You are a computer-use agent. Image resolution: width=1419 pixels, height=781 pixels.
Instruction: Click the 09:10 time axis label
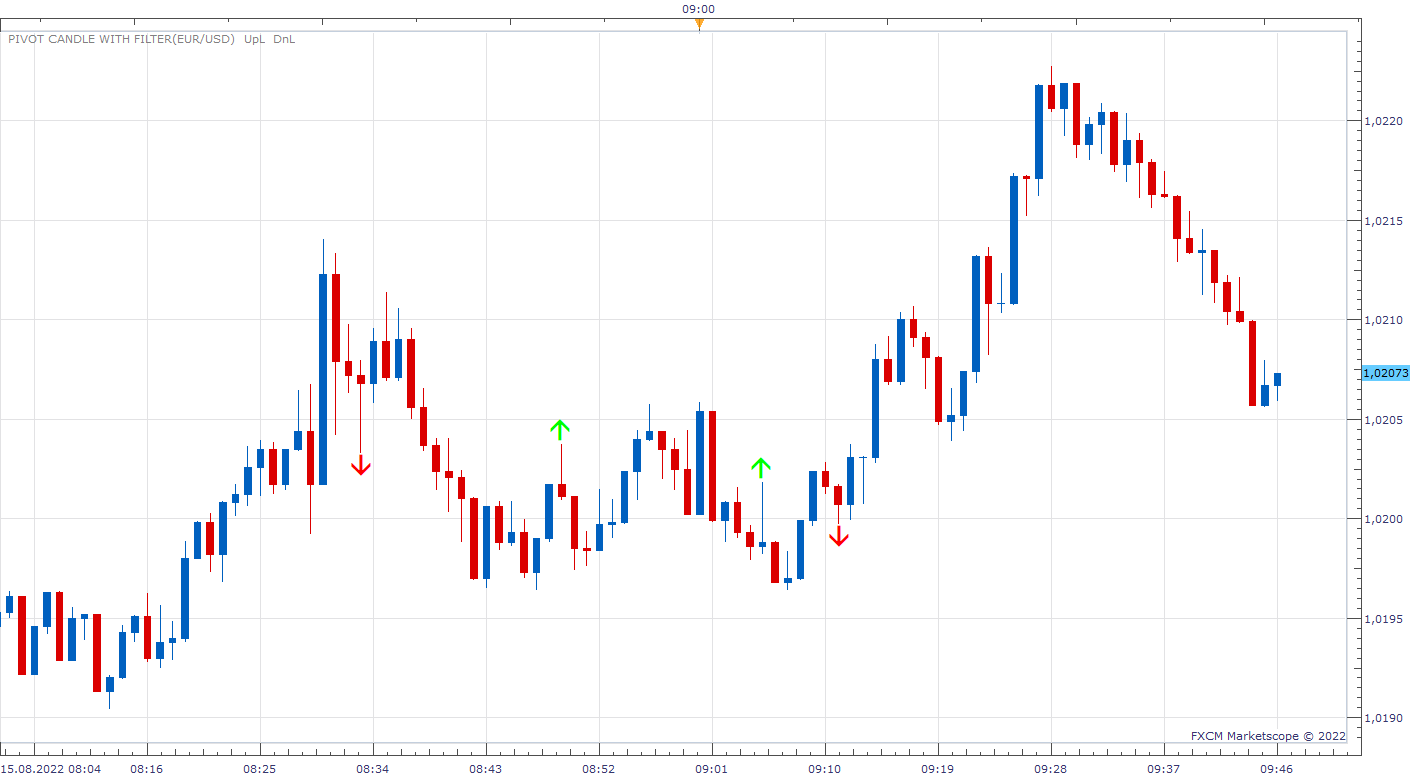pyautogui.click(x=825, y=769)
